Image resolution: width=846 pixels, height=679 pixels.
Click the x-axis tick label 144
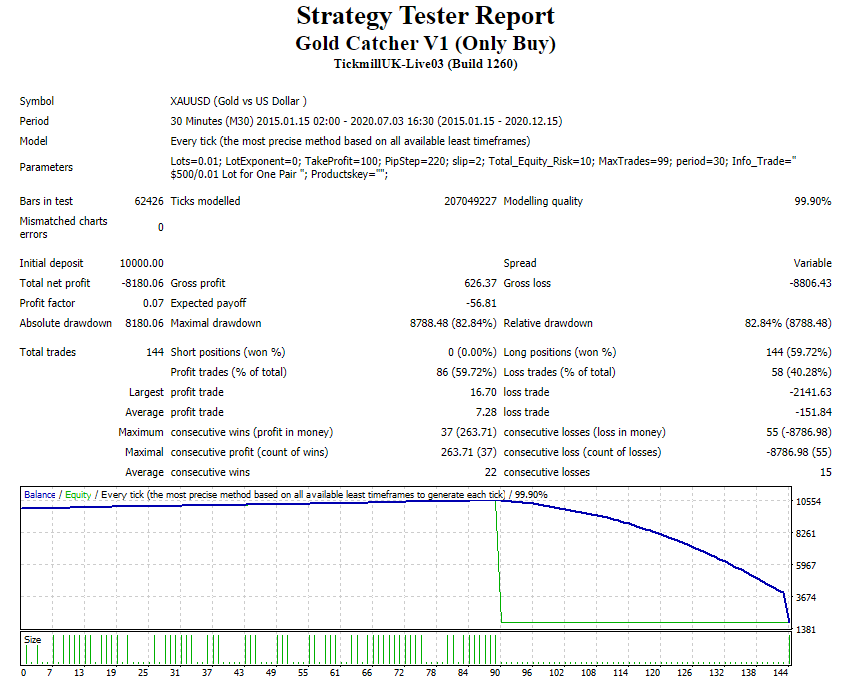pos(780,672)
